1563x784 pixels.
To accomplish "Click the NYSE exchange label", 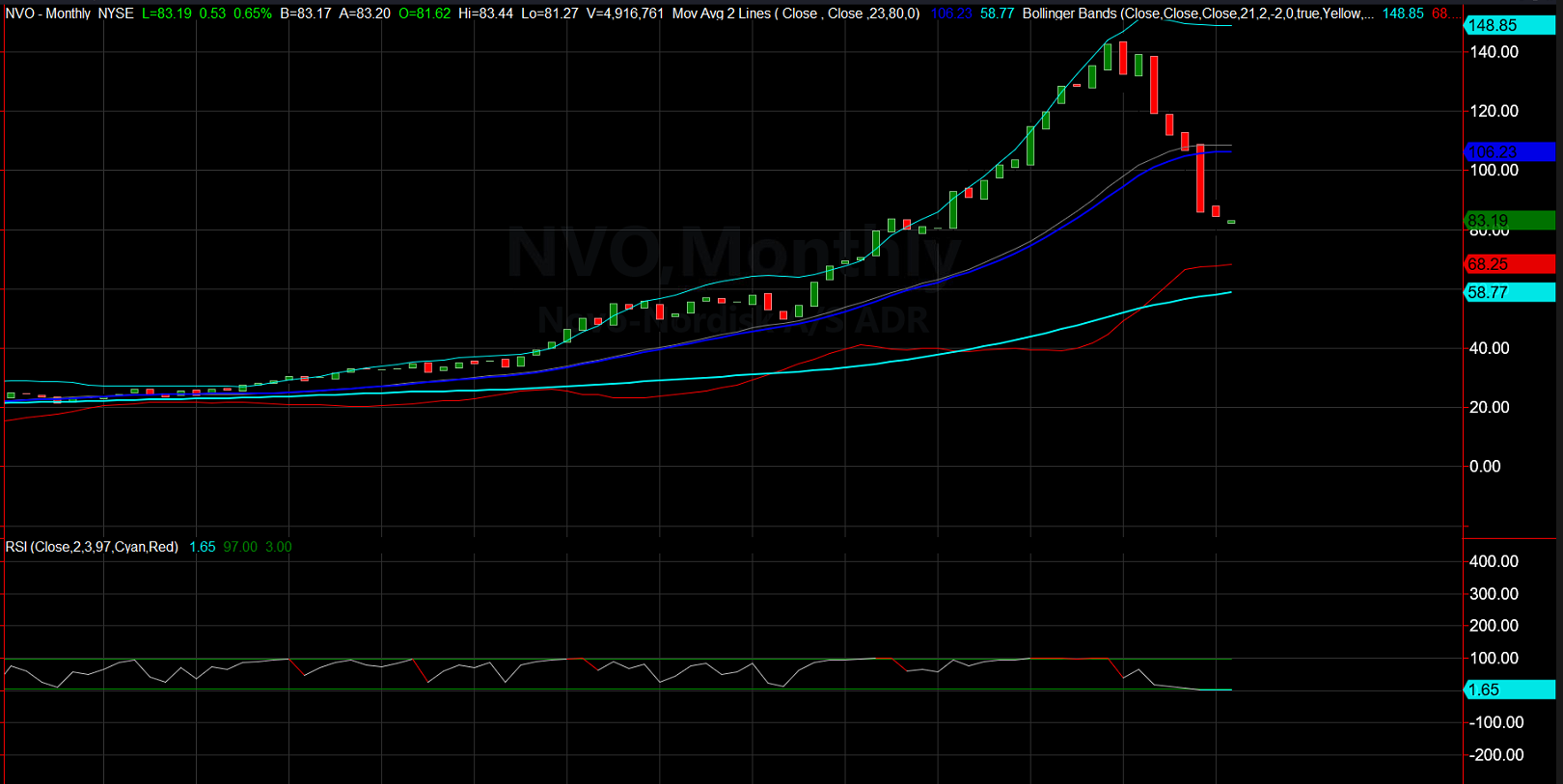I will 116,14.
